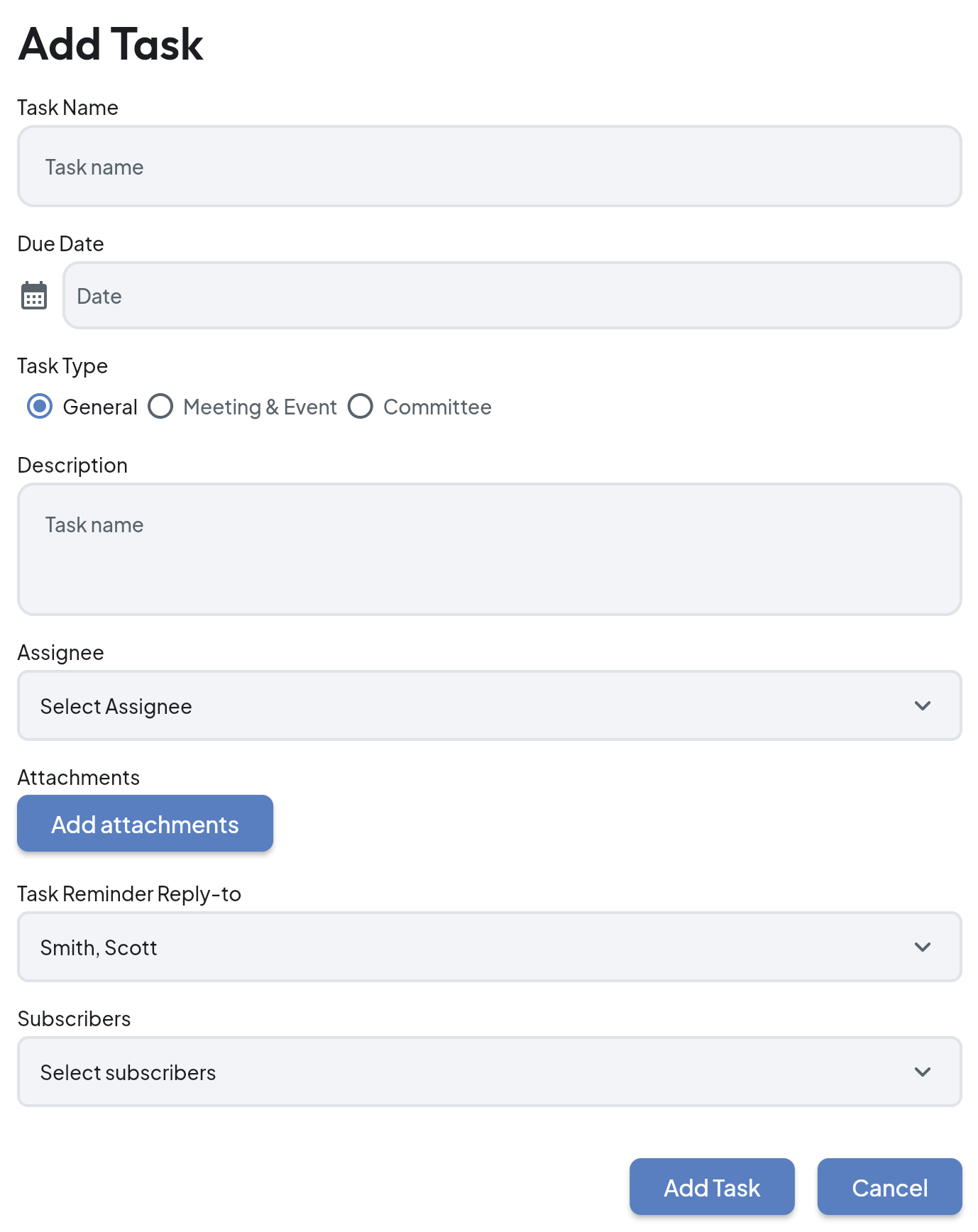Choose the Meeting & Event radio option
Screen dimensions: 978x1232
click(160, 407)
